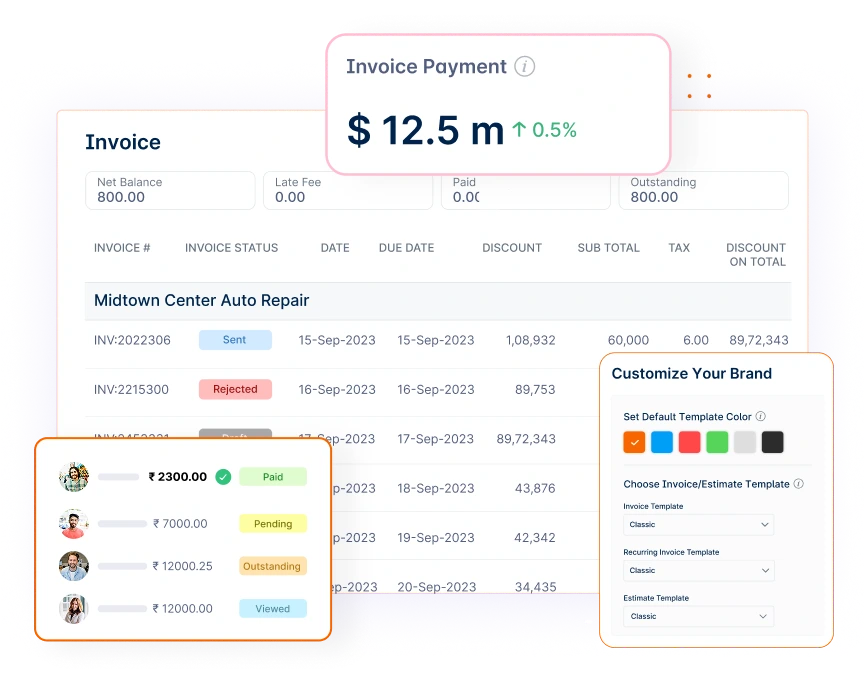The height and width of the screenshot is (677, 865).
Task: Open the avatar next to ₹ 12000.25
Action: coord(74,566)
